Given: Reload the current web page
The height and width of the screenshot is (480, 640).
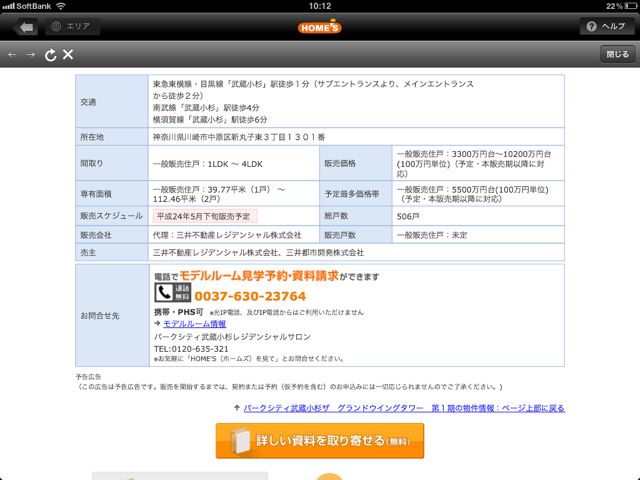Looking at the screenshot, I should tap(50, 55).
